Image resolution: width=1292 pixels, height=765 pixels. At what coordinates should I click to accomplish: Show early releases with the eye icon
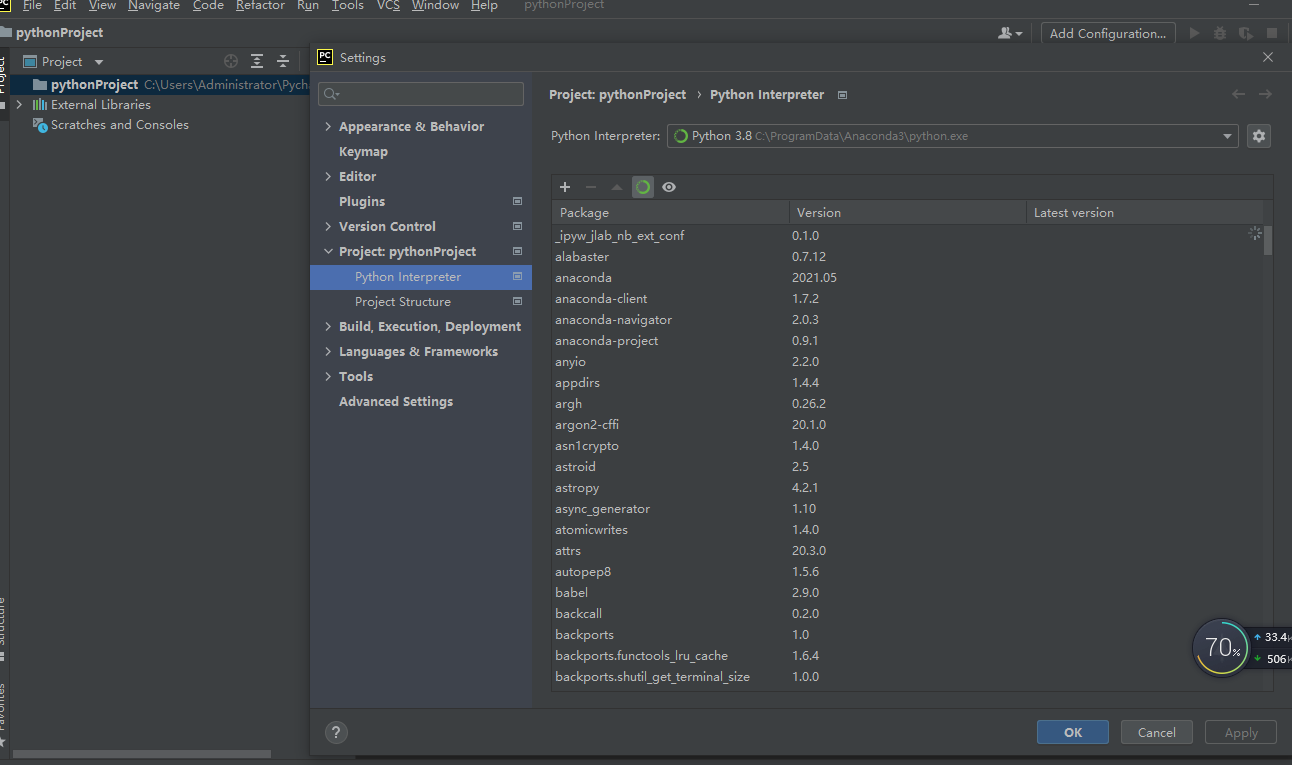click(x=669, y=187)
